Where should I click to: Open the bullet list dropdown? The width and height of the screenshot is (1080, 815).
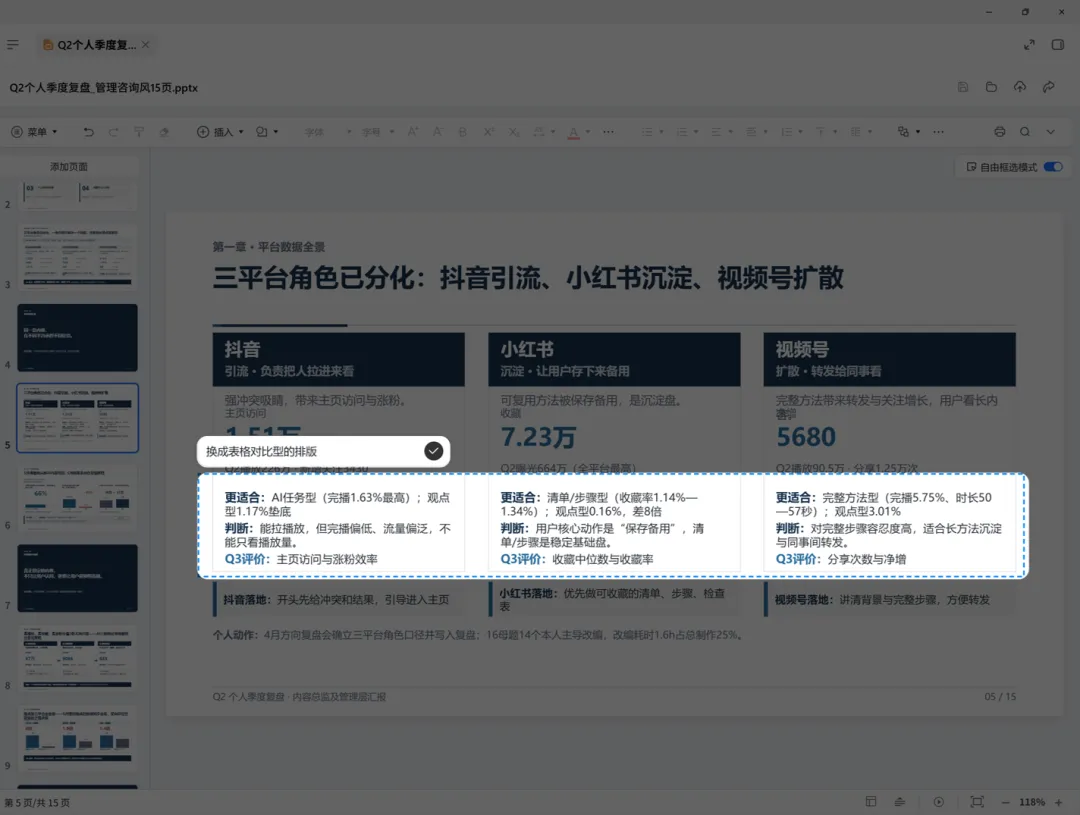pyautogui.click(x=652, y=132)
